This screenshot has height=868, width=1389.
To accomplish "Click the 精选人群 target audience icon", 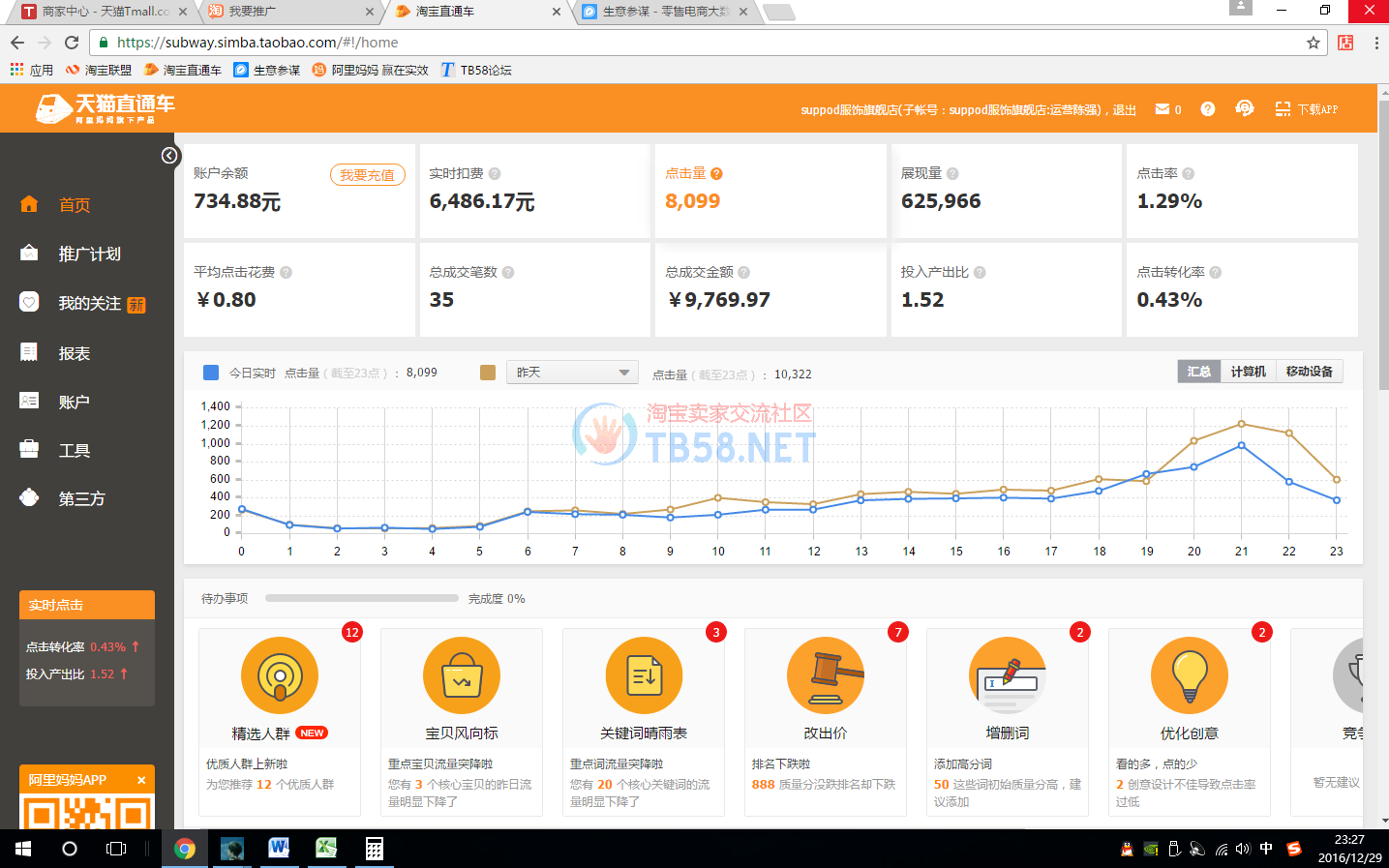I will [x=280, y=675].
